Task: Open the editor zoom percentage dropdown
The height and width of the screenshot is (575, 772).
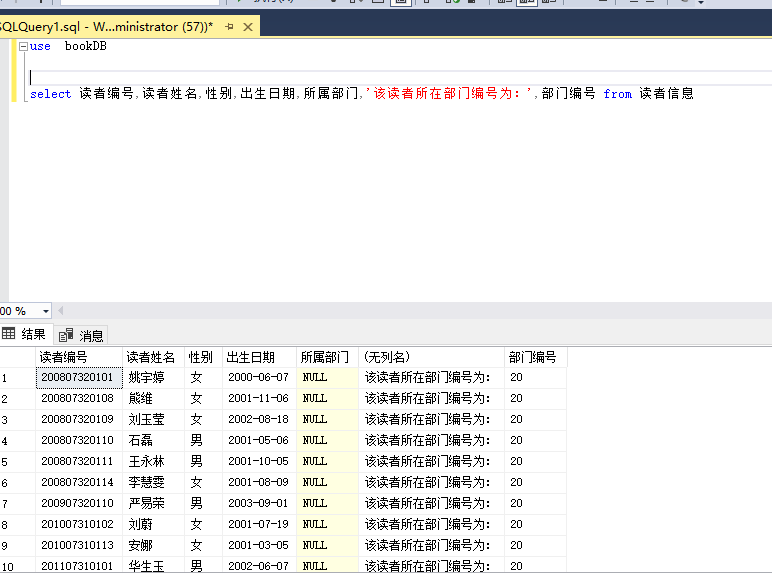Action: (x=46, y=311)
